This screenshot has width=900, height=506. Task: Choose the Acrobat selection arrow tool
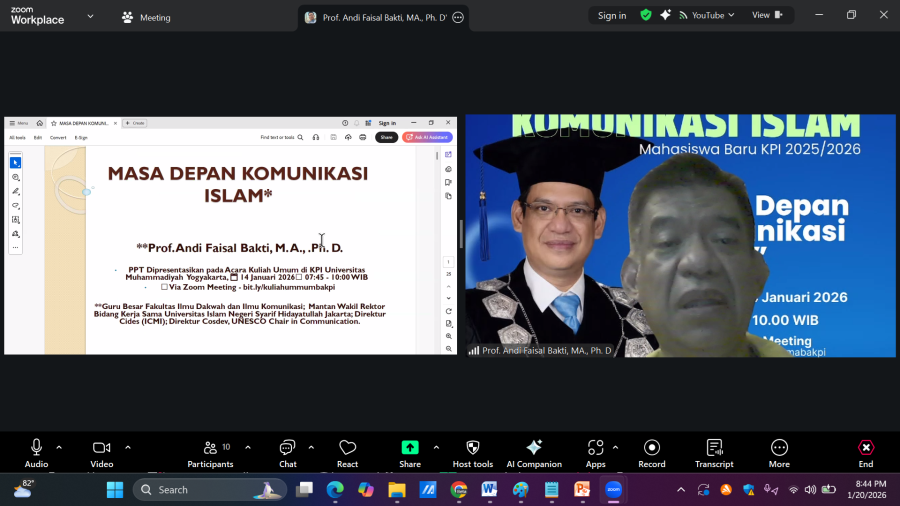(x=15, y=163)
